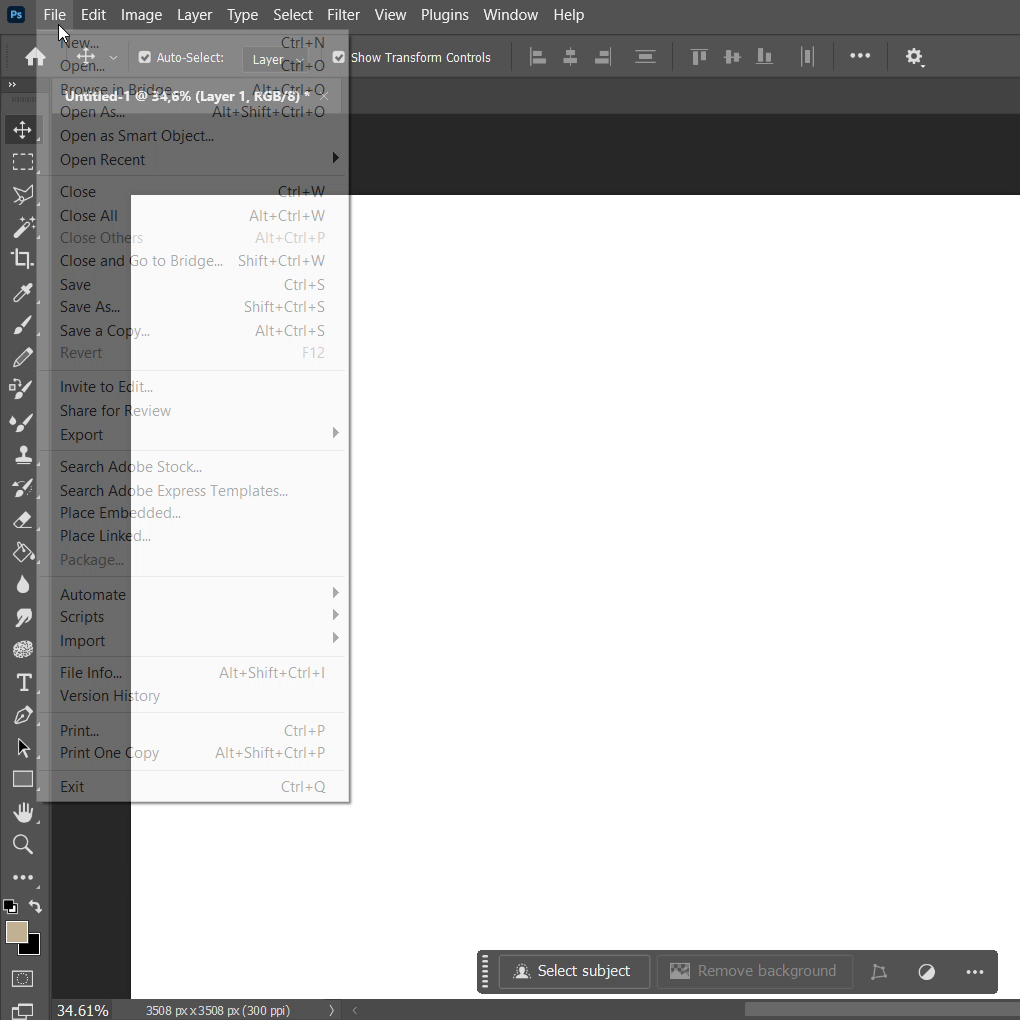
Task: Select the Pencil tool
Action: [23, 356]
